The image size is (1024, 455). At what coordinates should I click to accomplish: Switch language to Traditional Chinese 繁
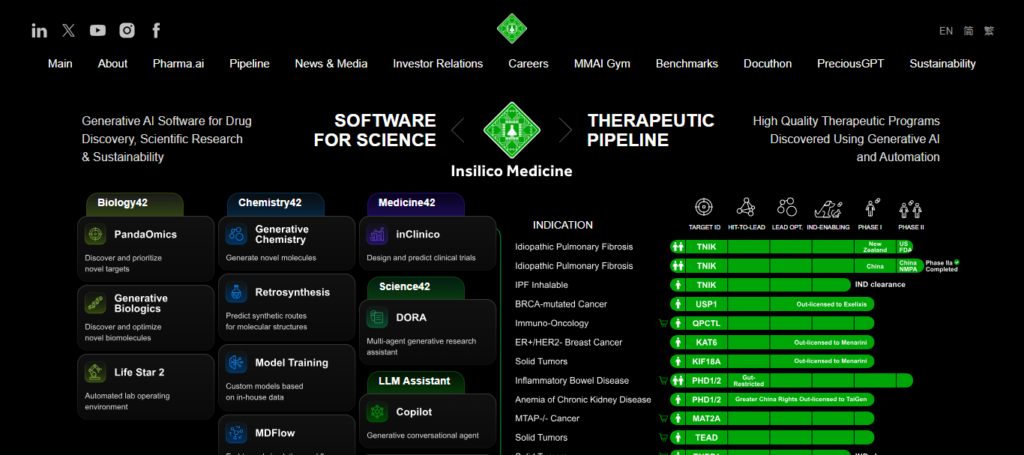click(989, 31)
